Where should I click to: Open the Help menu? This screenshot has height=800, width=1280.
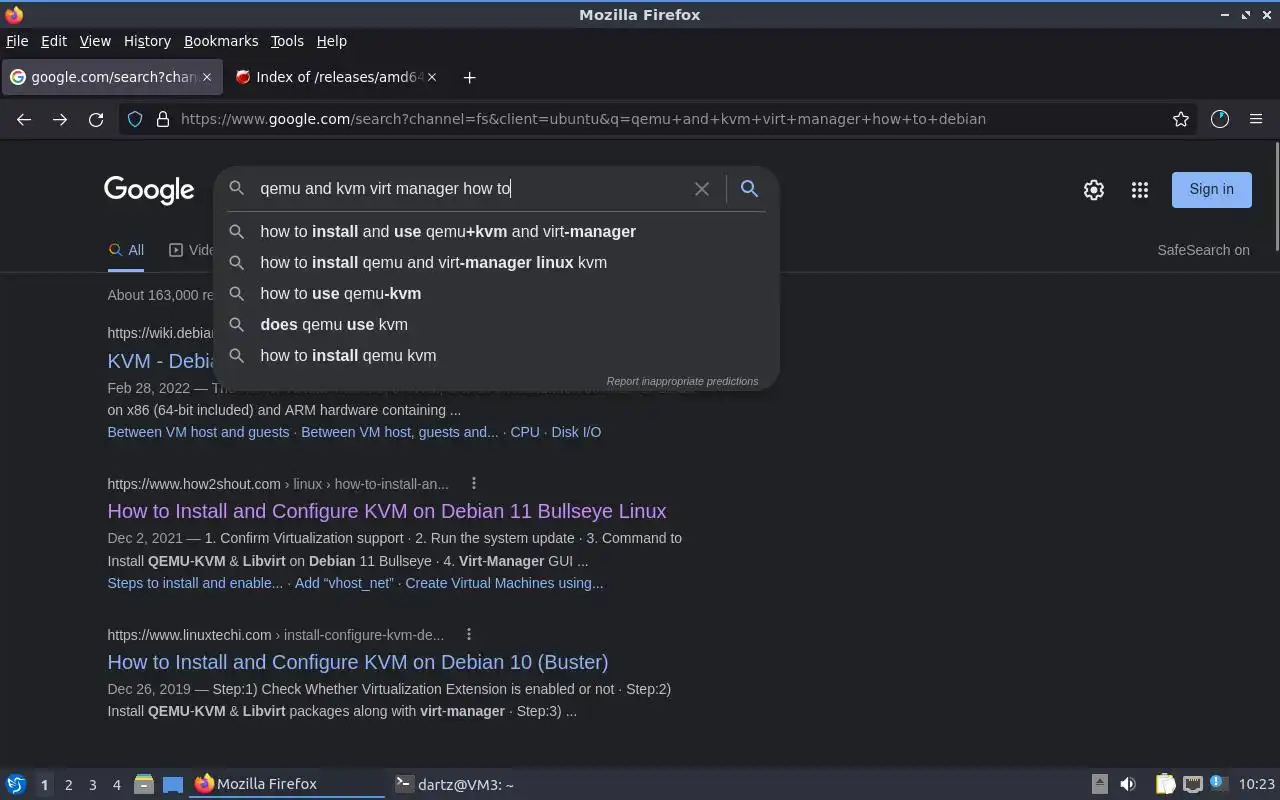click(x=331, y=41)
